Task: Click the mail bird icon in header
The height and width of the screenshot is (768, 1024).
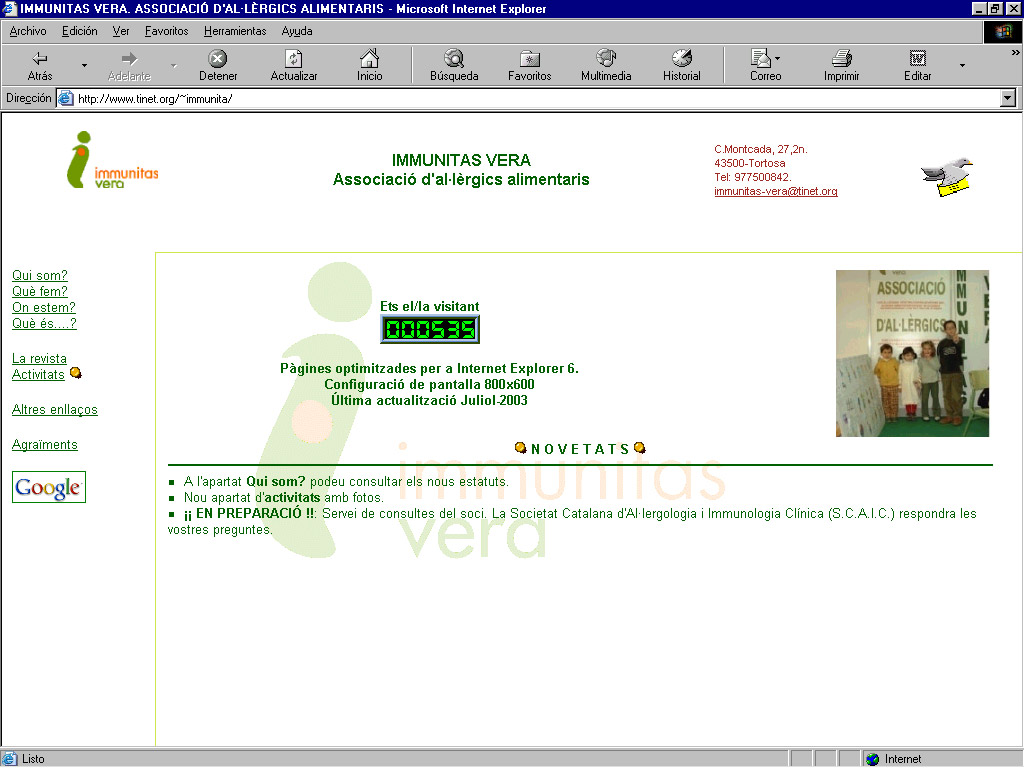Action: [x=946, y=176]
